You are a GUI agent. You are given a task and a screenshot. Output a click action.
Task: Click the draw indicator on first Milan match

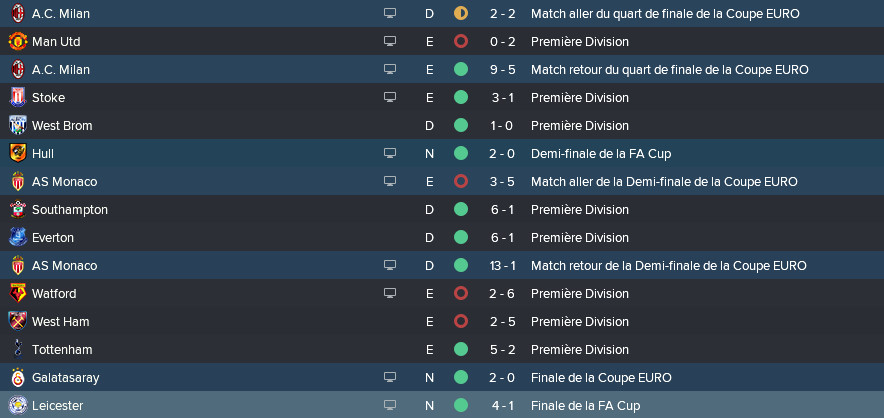(461, 13)
